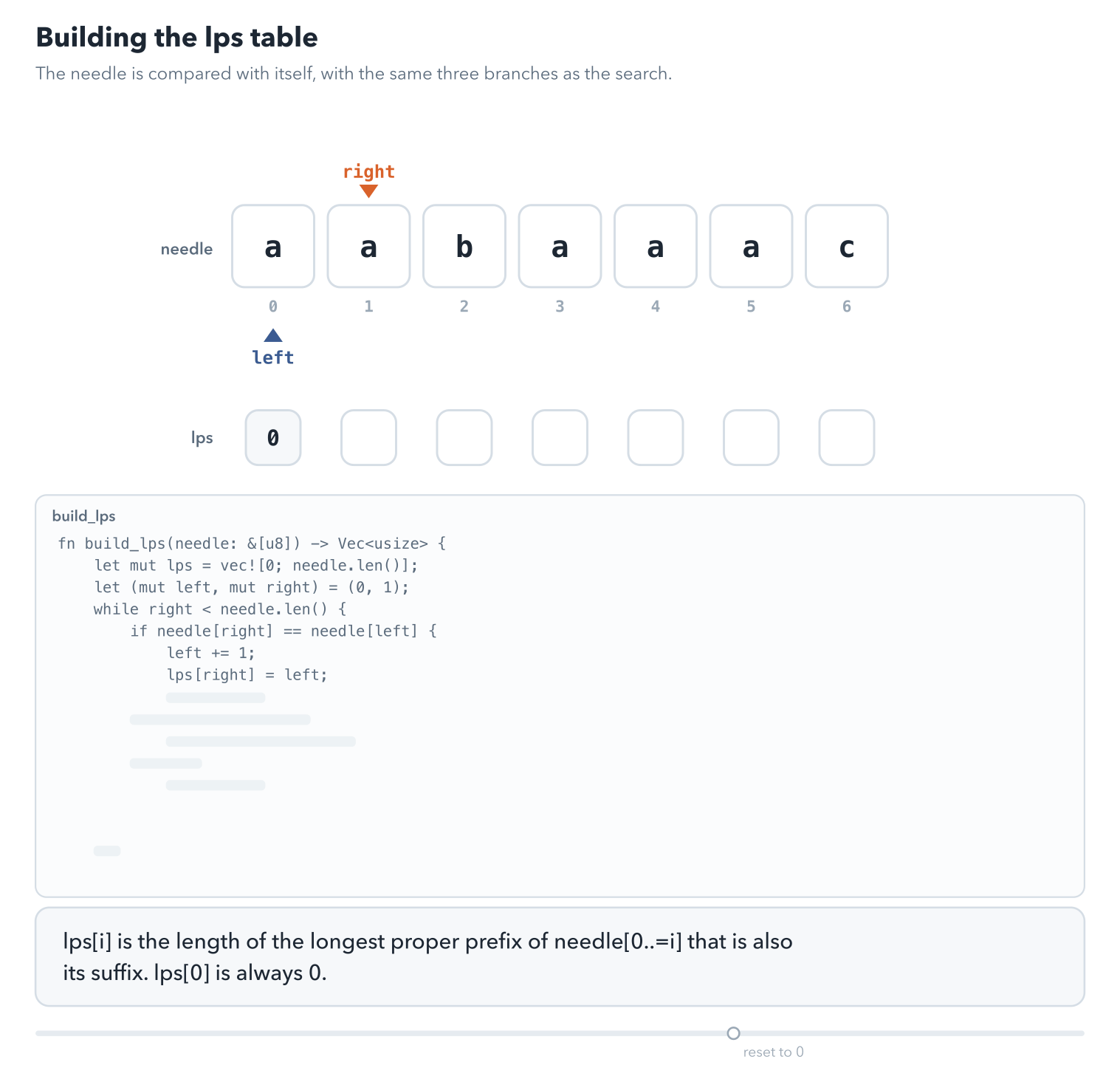The height and width of the screenshot is (1079, 1120).
Task: Click the last empty lps cell
Action: point(847,438)
